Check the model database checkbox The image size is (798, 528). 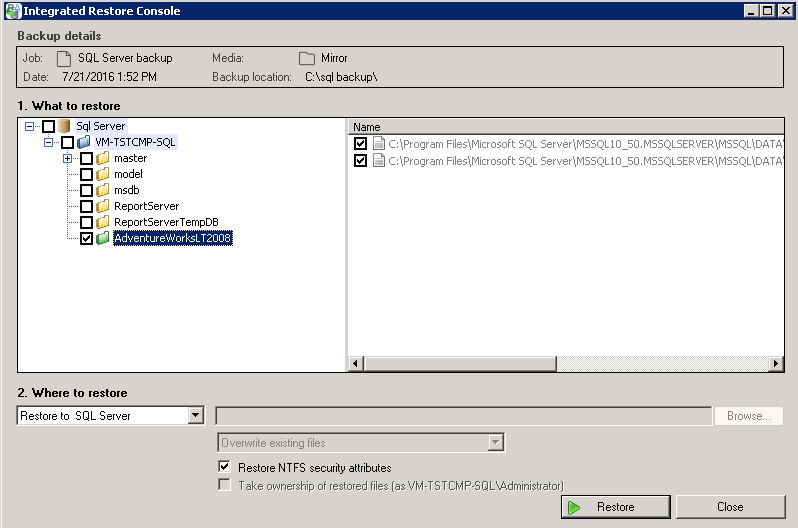tap(87, 174)
